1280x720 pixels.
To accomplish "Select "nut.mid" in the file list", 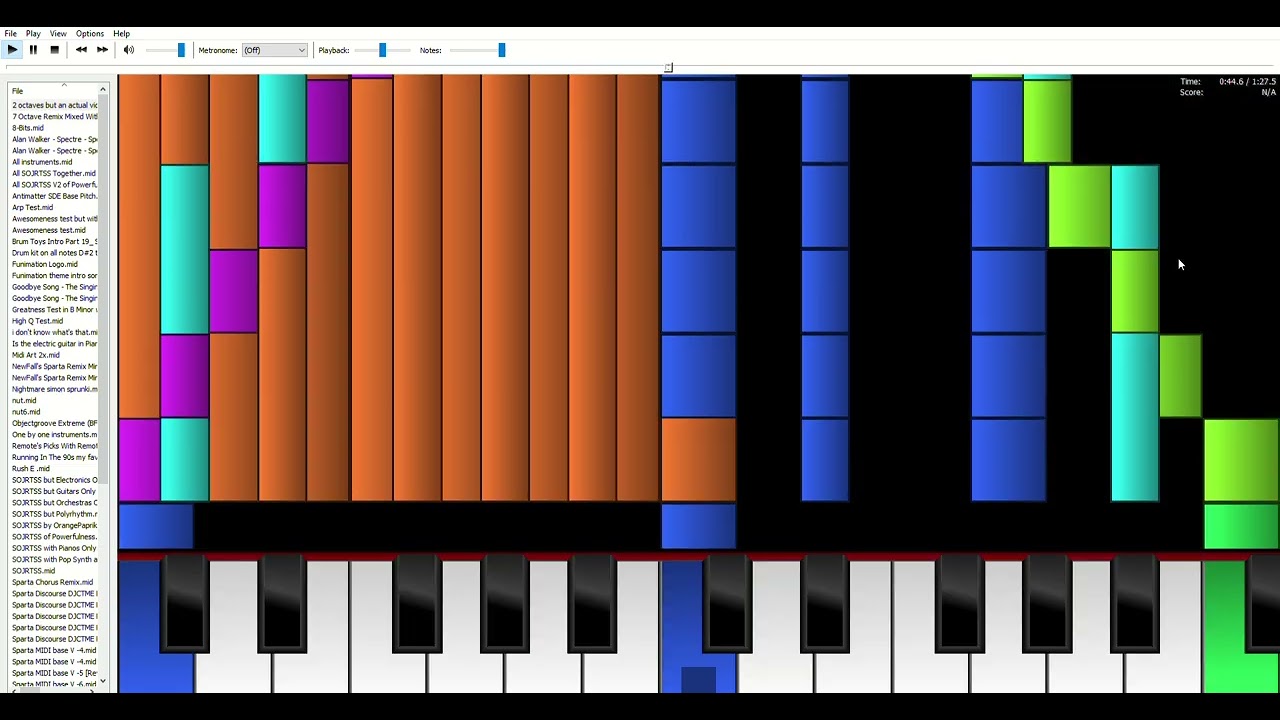I will pyautogui.click(x=24, y=400).
